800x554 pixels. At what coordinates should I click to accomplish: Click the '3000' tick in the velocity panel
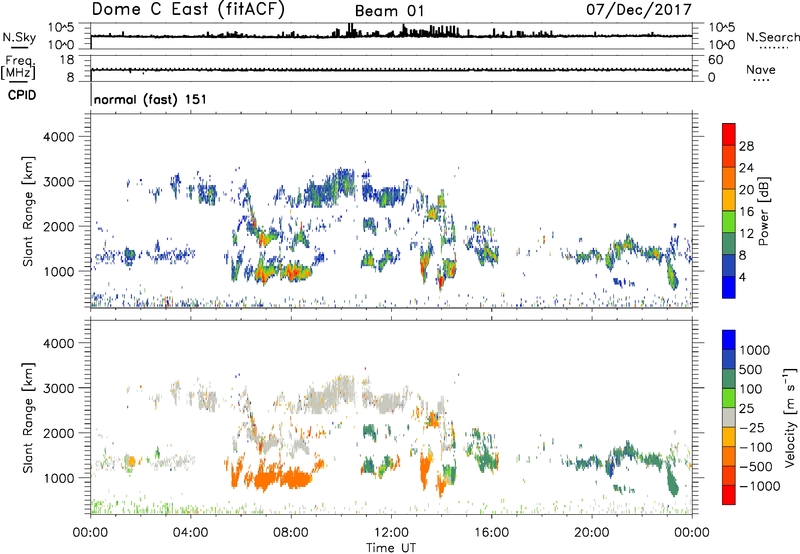(x=58, y=388)
